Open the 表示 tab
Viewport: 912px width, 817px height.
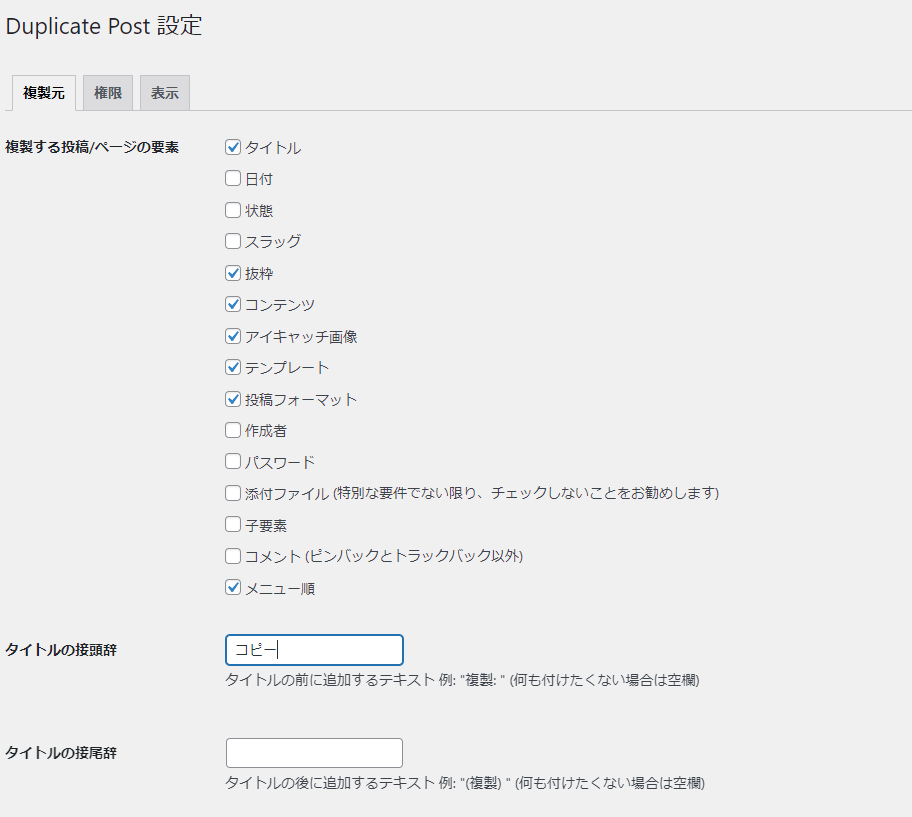point(165,93)
